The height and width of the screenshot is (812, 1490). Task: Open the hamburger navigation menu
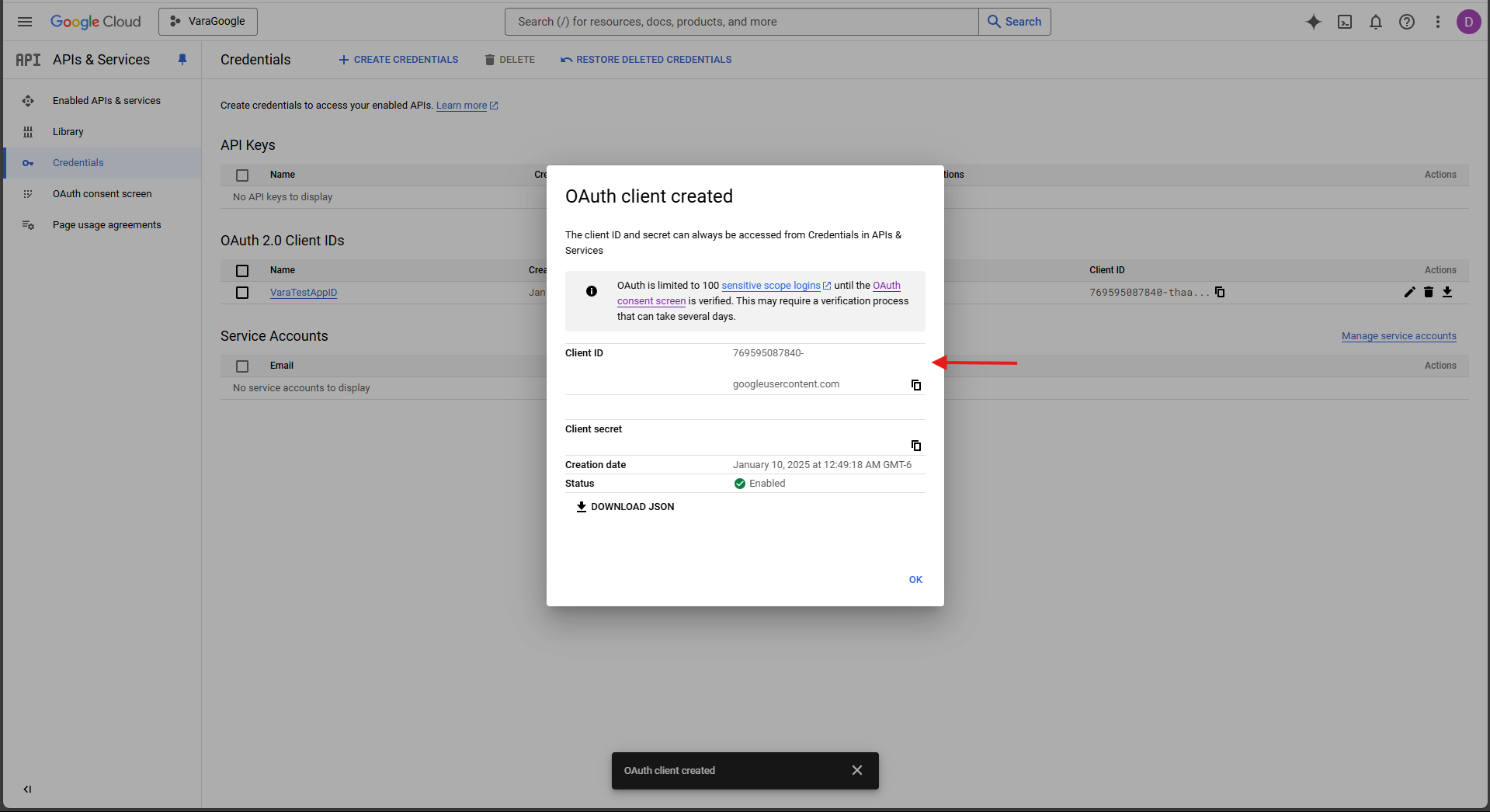tap(25, 22)
